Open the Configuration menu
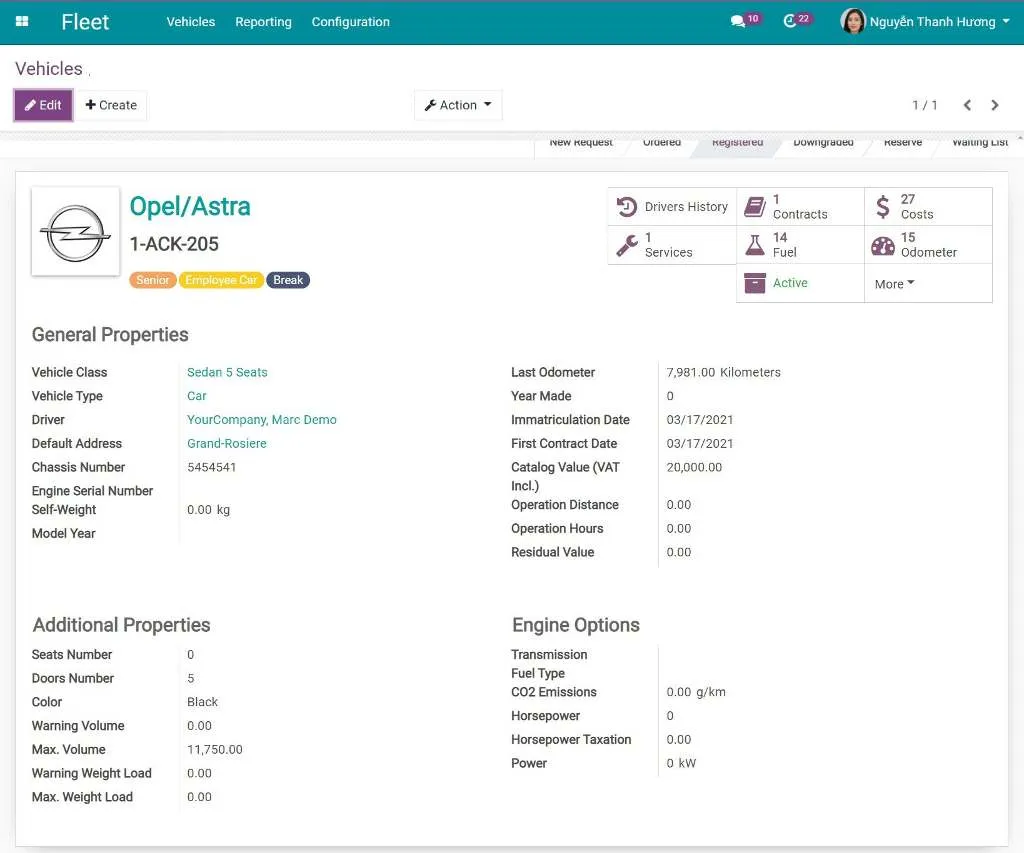Screen dimensions: 1024x853 click(x=351, y=22)
